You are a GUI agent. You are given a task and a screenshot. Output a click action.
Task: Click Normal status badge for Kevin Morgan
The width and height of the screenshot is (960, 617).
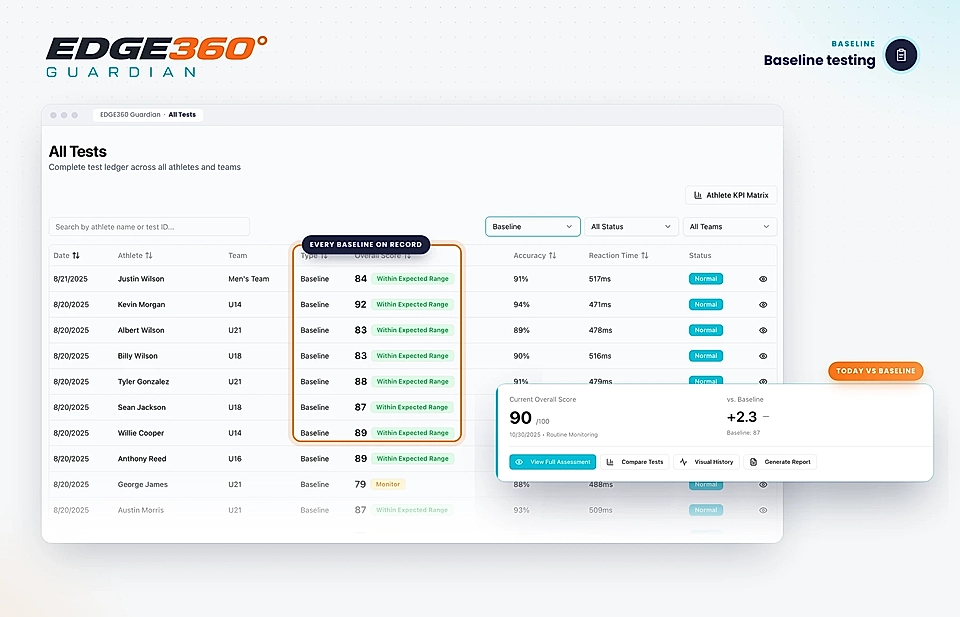coord(706,304)
